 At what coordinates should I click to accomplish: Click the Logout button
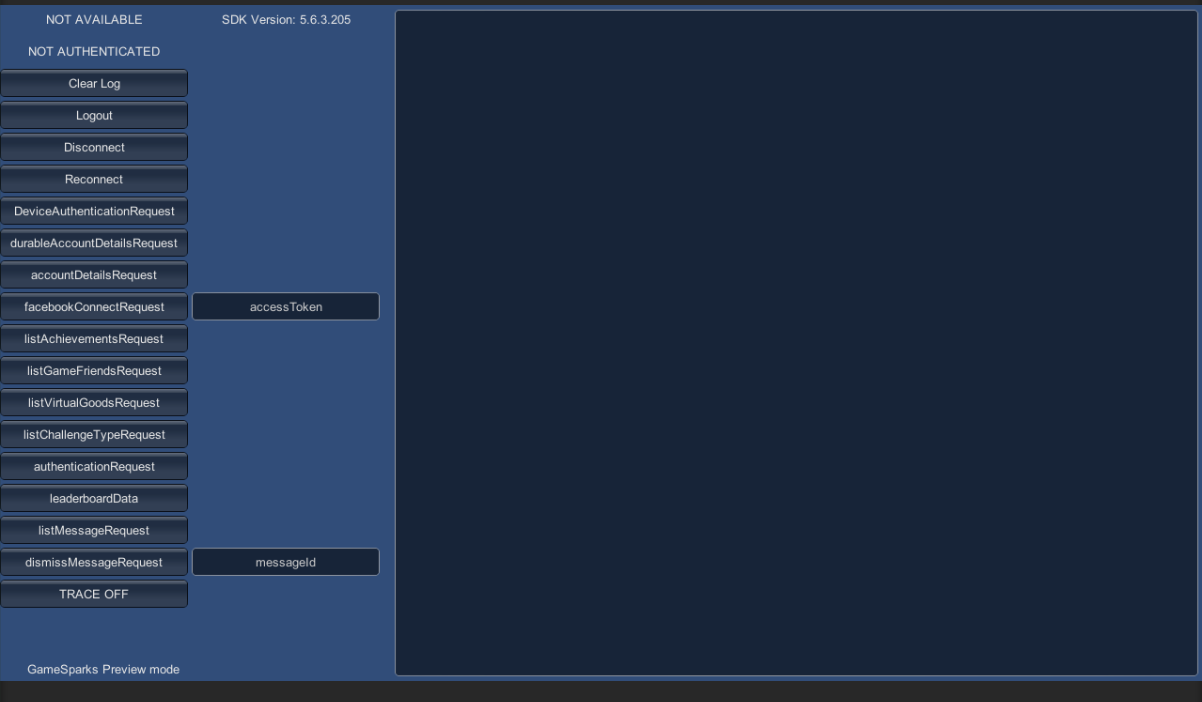95,115
